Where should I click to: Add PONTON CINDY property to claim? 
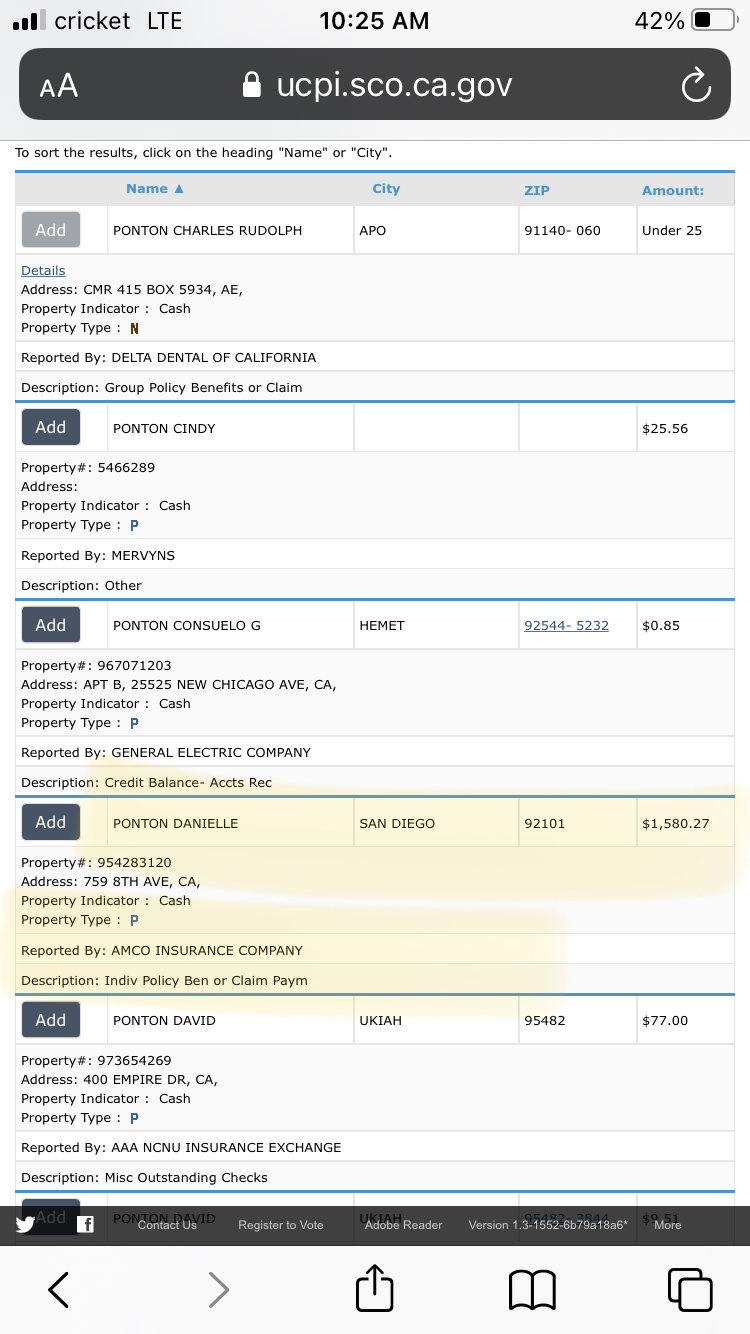click(51, 427)
